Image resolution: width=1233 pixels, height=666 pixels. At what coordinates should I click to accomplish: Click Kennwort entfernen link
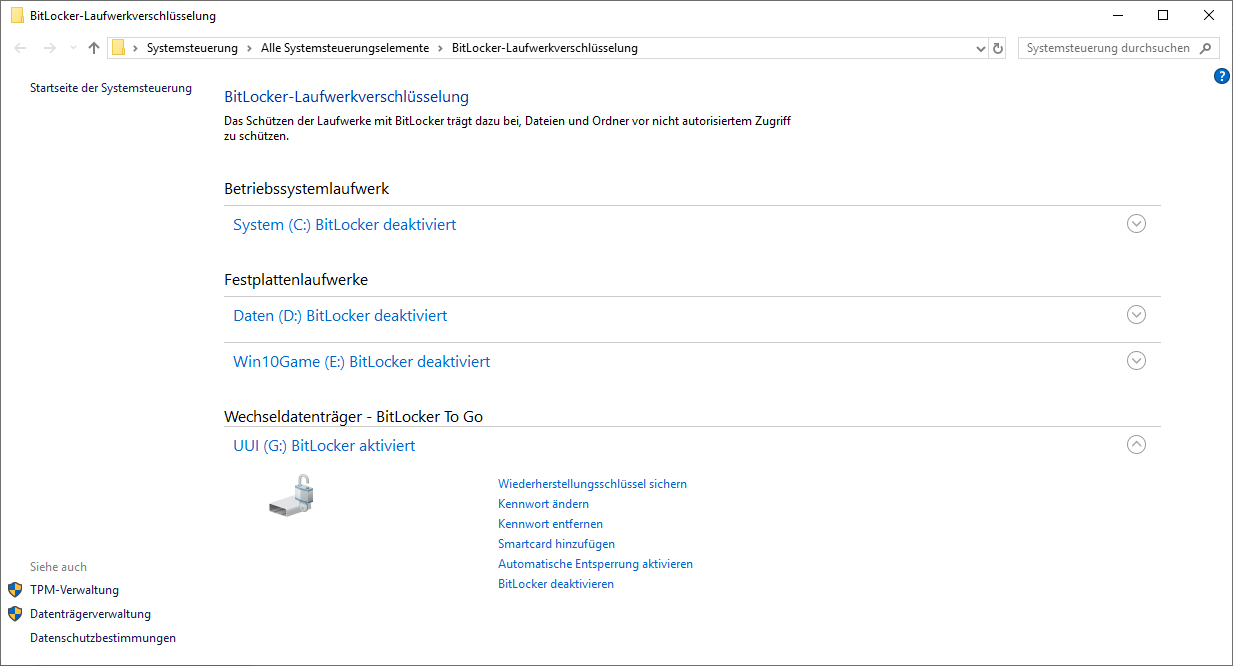(550, 524)
